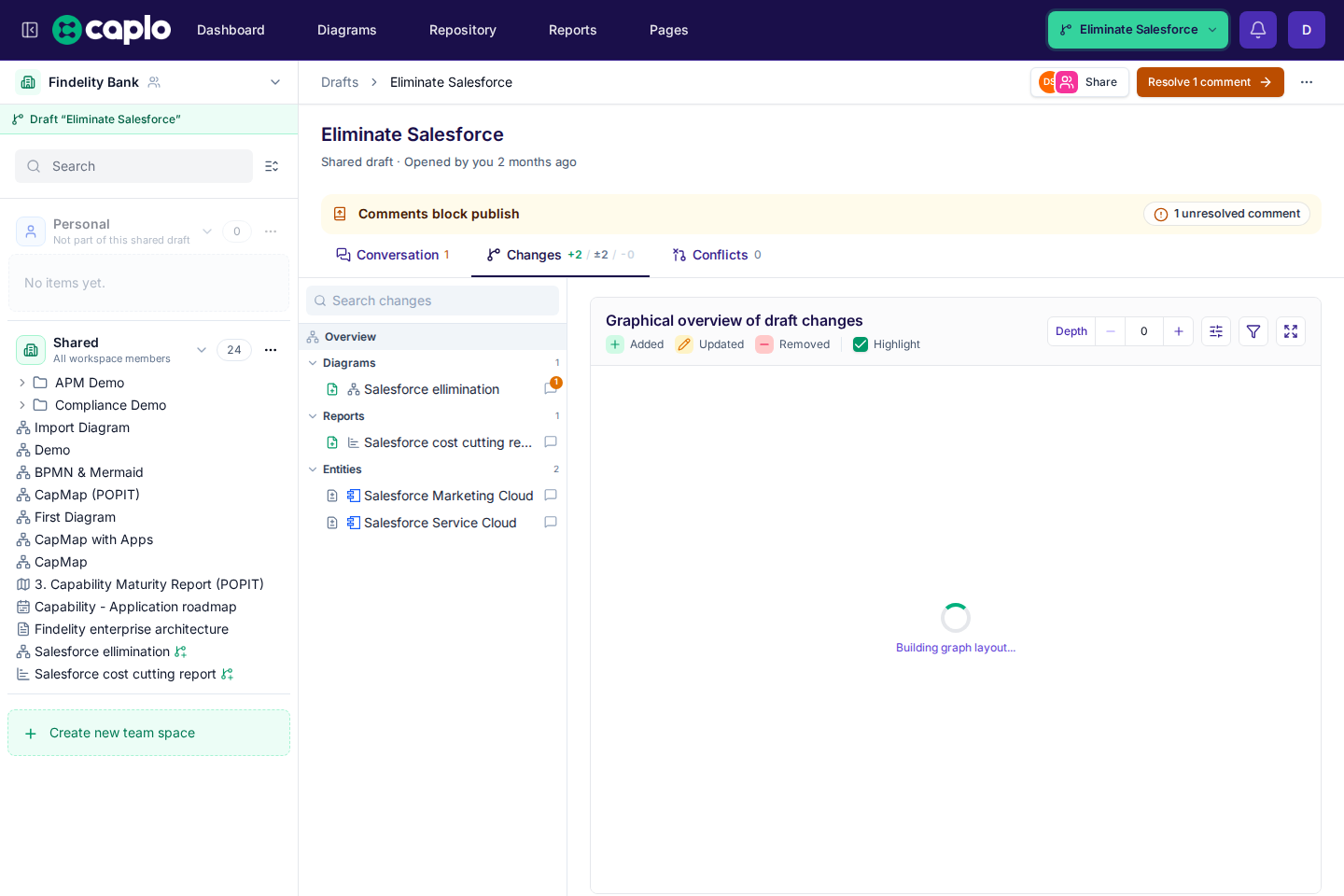Open Shared space more options
The height and width of the screenshot is (896, 1344).
(x=271, y=350)
